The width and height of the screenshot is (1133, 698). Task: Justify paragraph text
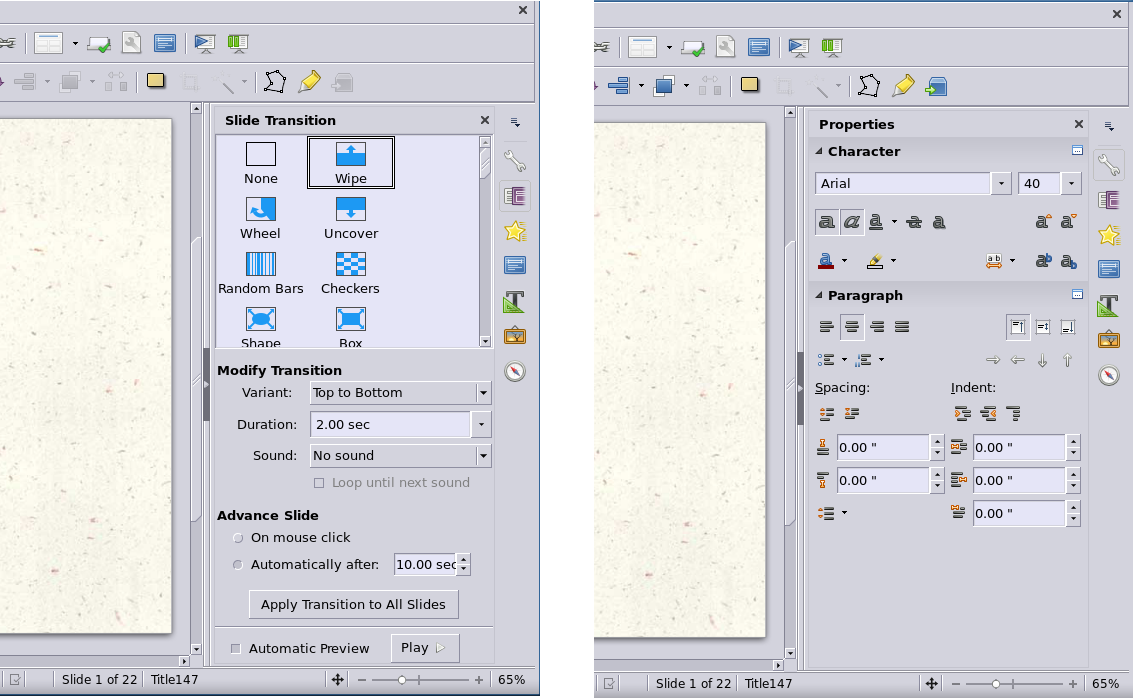[x=901, y=327]
